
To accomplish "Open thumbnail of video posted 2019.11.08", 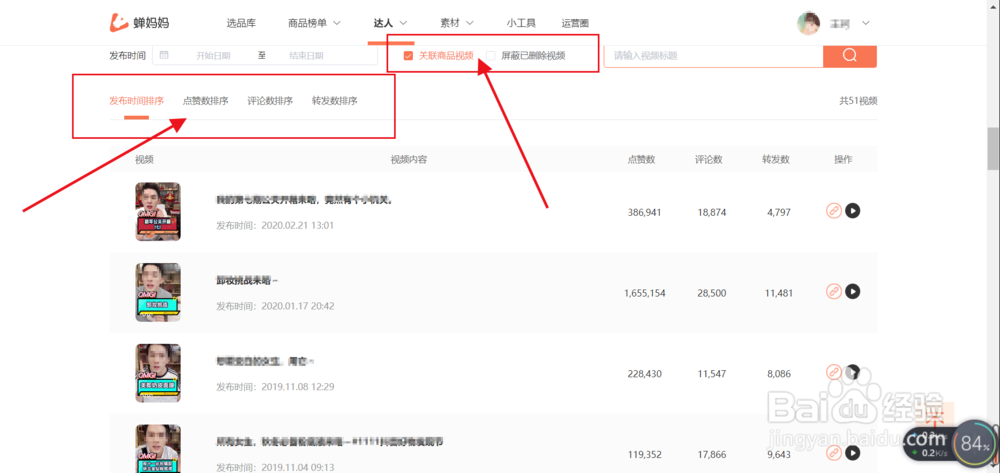I will pyautogui.click(x=158, y=373).
